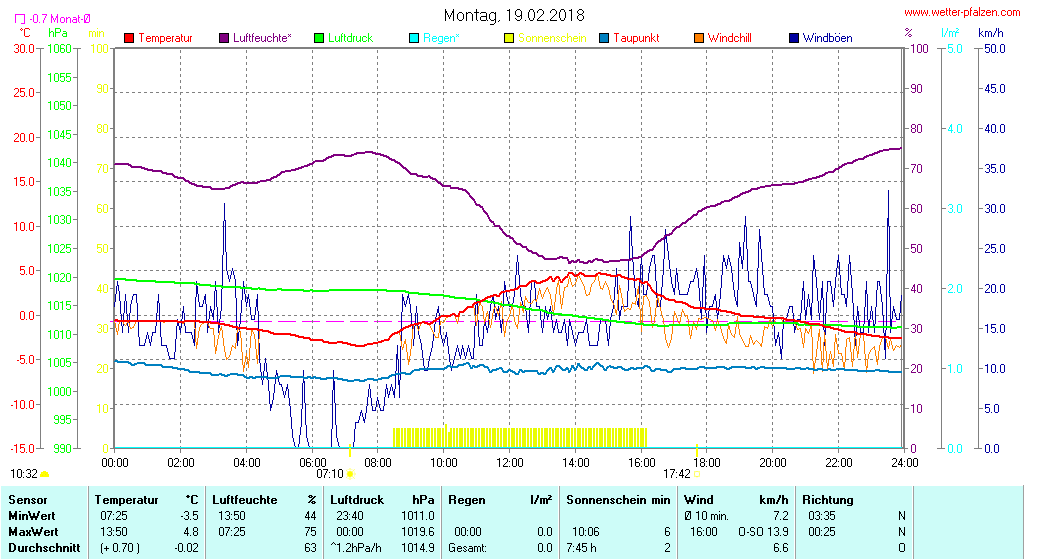The width and height of the screenshot is (1058, 559).
Task: Click the day length icon beside 10:32
Action: (x=45, y=475)
